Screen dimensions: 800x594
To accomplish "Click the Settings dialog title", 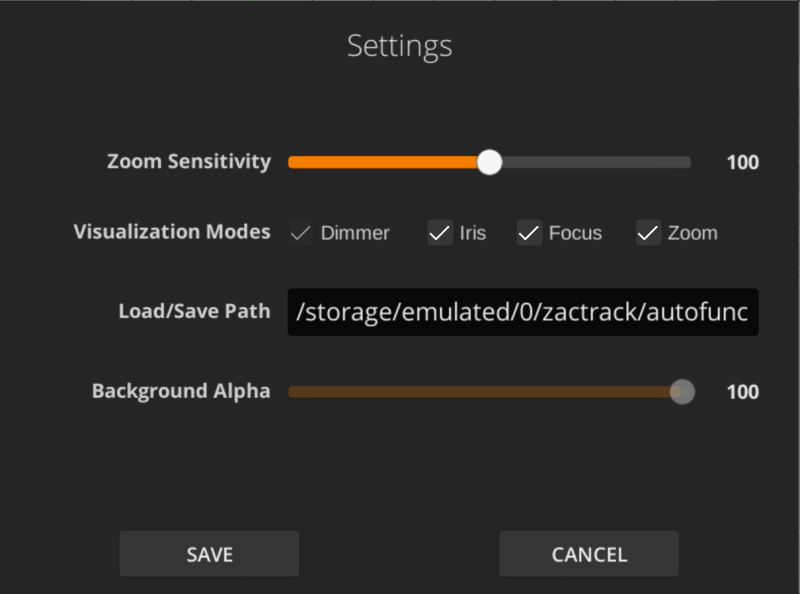I will click(399, 45).
